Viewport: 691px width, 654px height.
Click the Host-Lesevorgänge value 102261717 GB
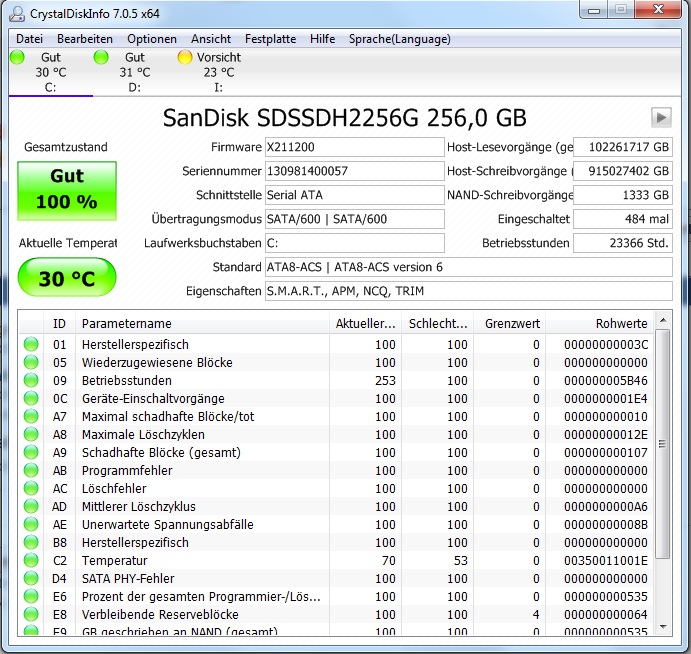pos(623,147)
